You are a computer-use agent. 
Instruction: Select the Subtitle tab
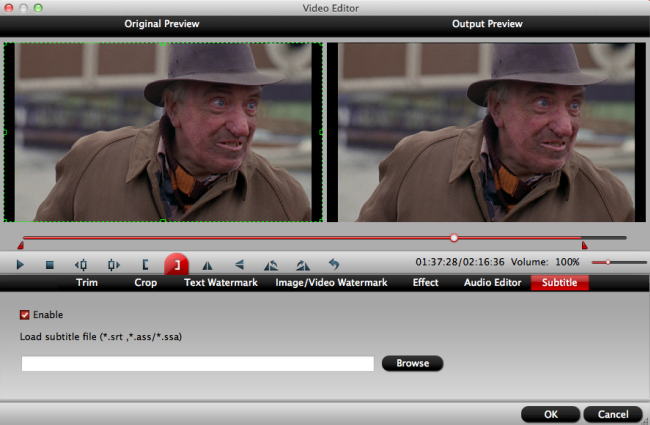[560, 283]
